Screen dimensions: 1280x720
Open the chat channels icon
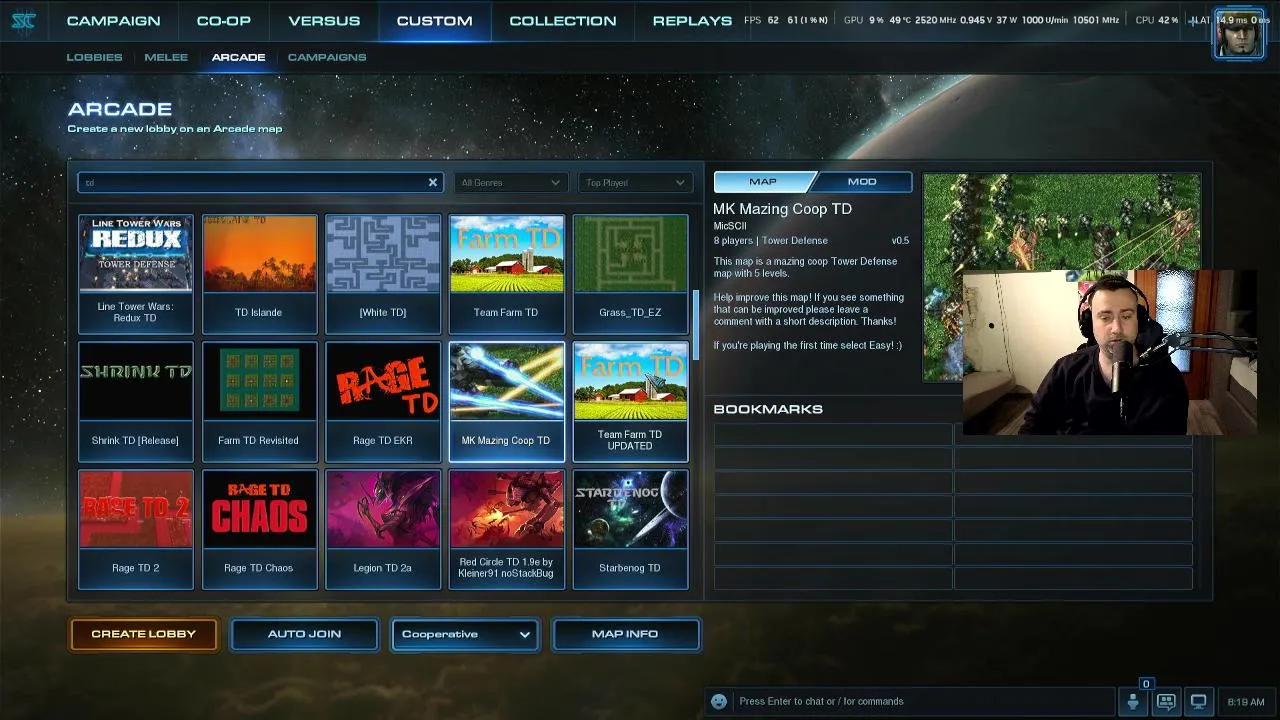pyautogui.click(x=1166, y=702)
